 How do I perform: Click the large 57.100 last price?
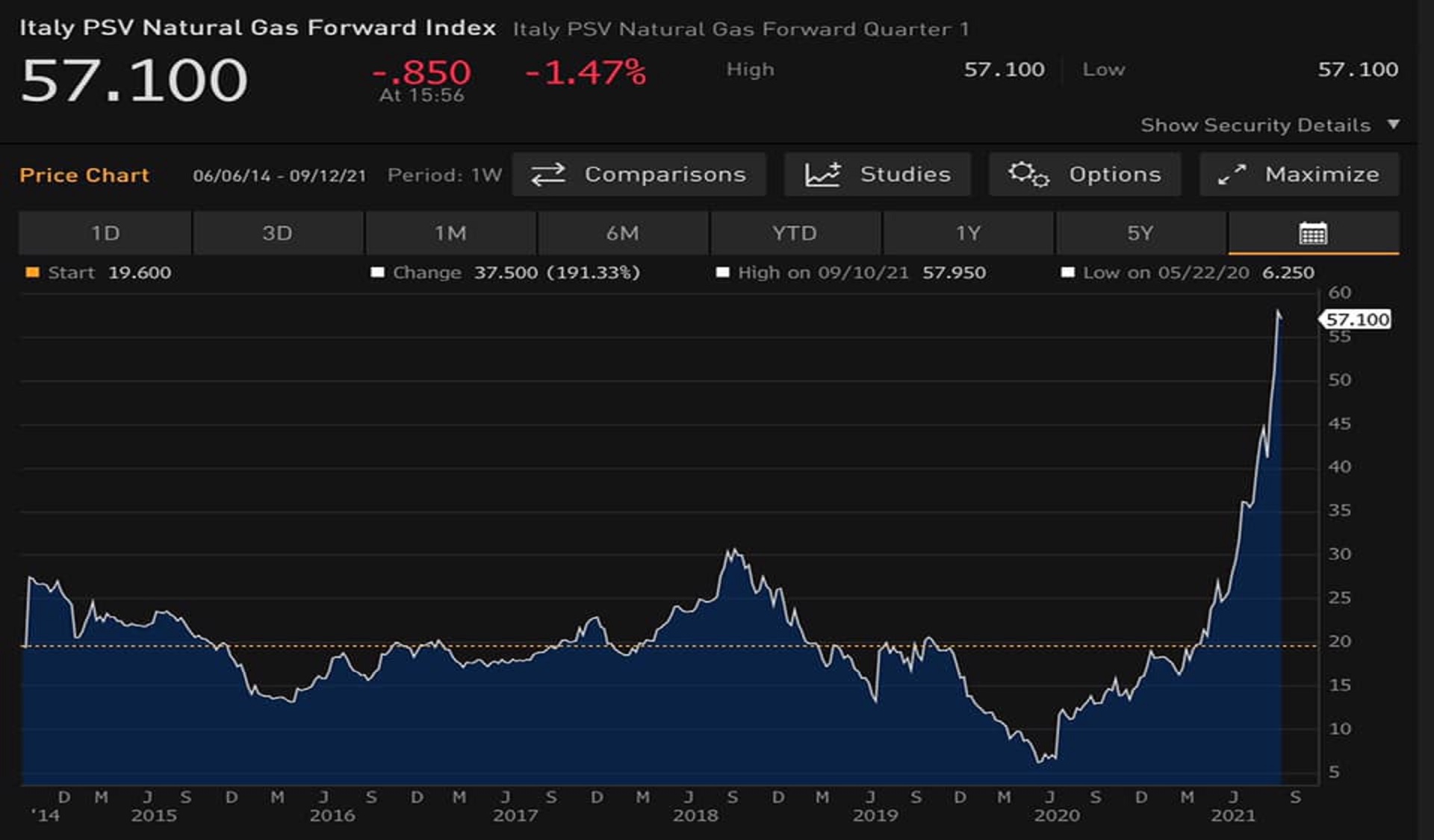point(134,81)
